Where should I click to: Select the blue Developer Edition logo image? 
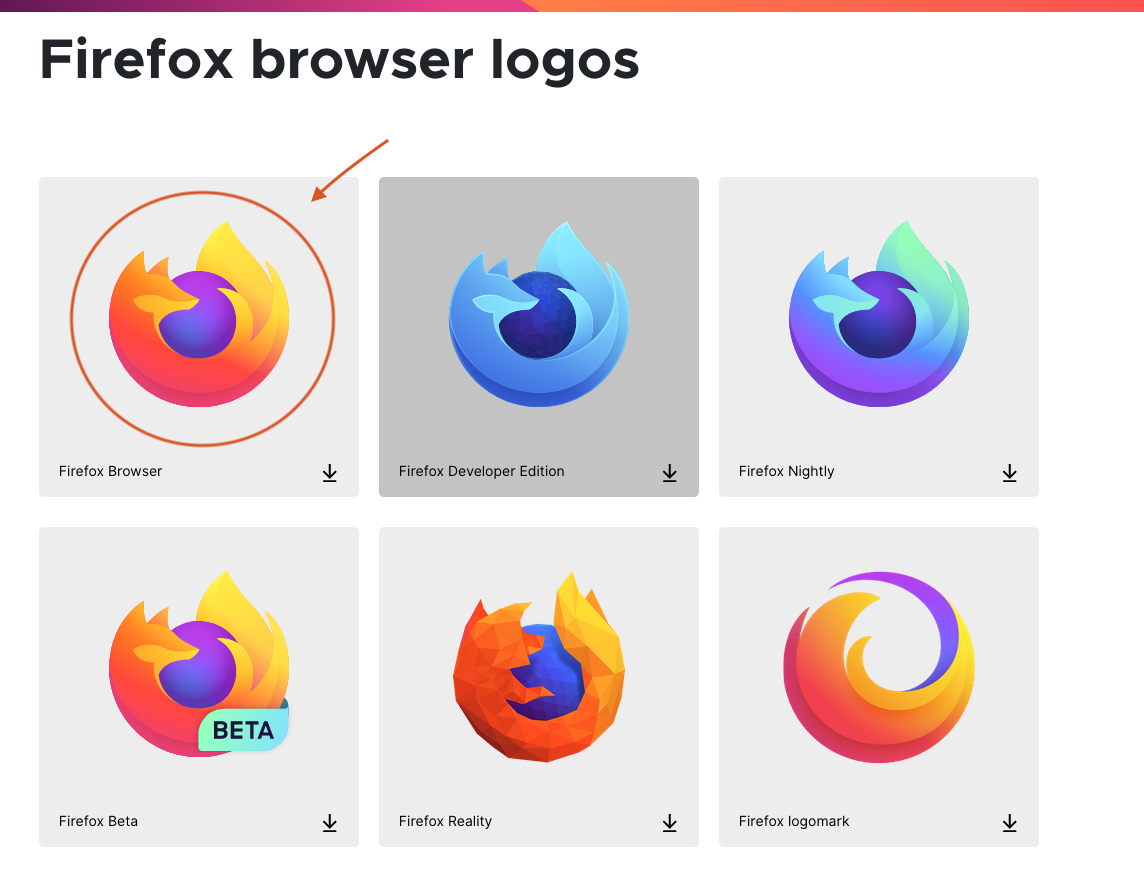(538, 314)
